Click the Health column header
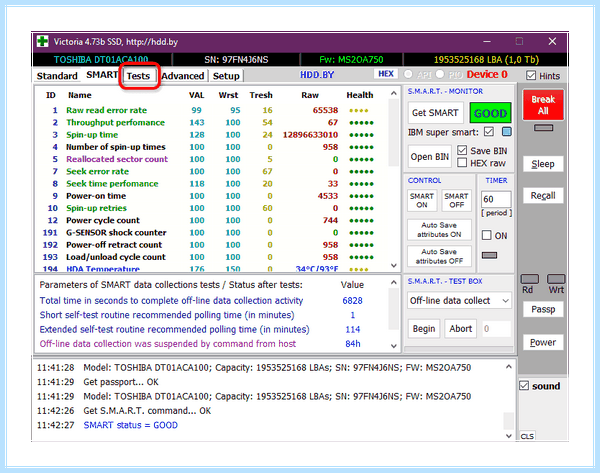The width and height of the screenshot is (600, 473). tap(360, 95)
